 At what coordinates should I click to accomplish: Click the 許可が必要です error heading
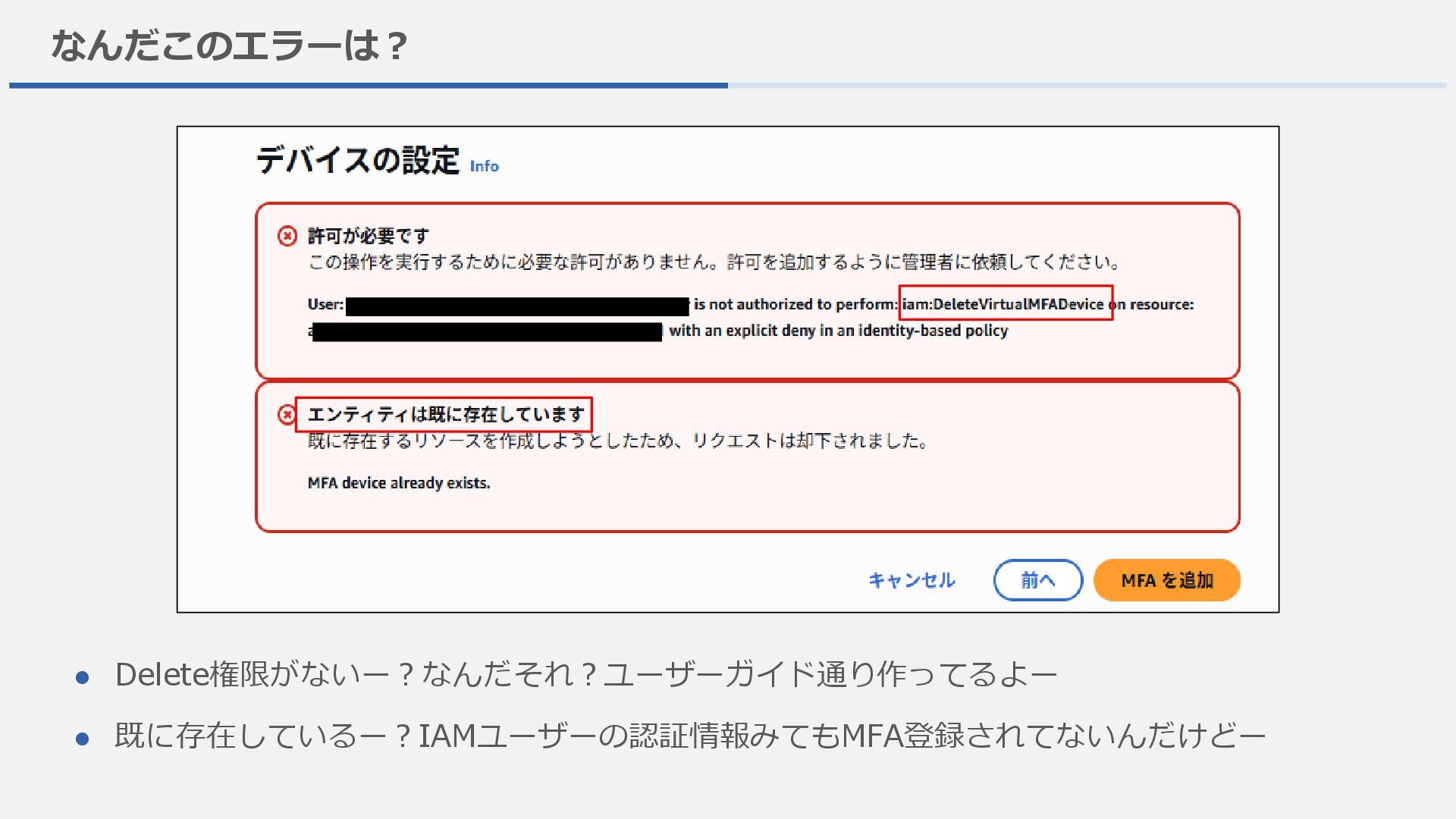(369, 236)
